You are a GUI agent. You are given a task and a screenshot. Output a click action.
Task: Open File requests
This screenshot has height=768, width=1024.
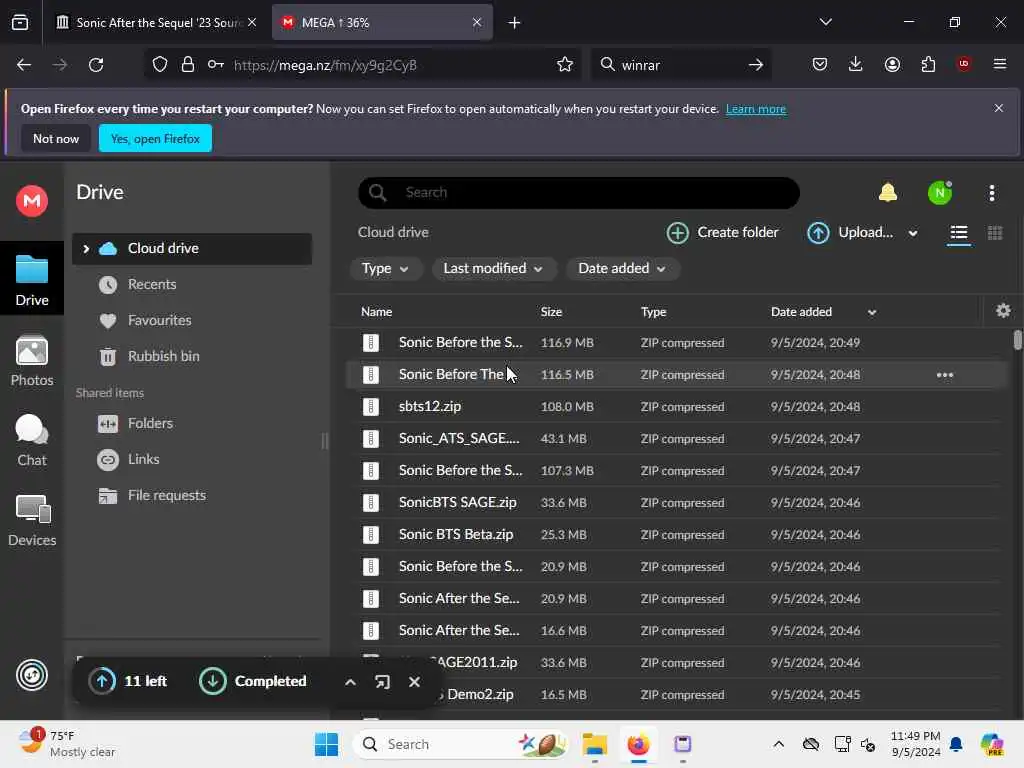pyautogui.click(x=167, y=496)
